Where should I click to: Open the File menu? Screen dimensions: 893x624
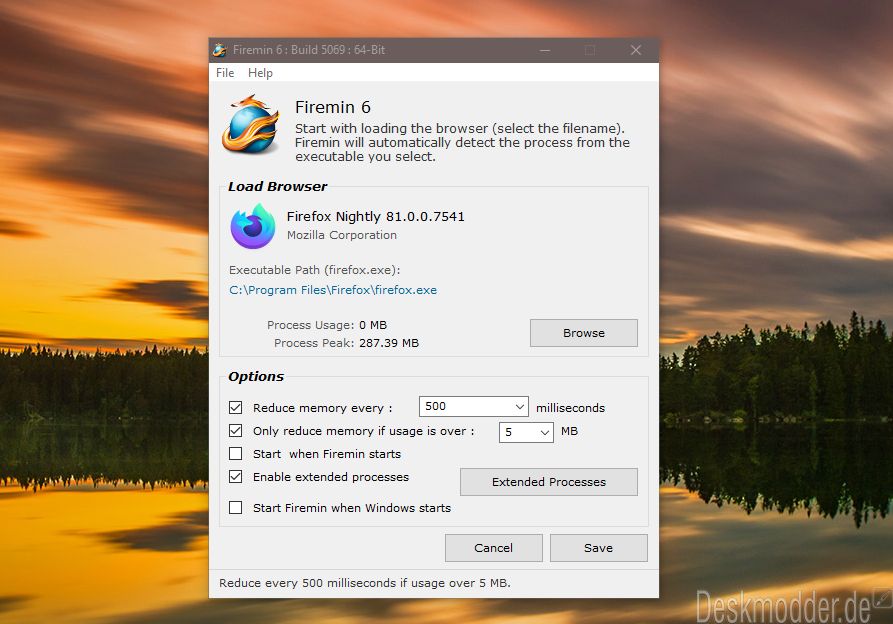click(225, 73)
